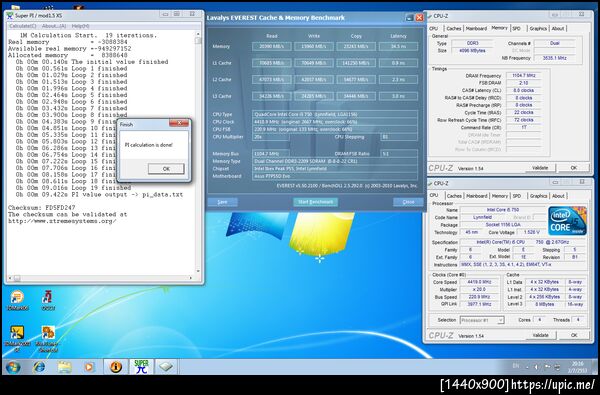Image resolution: width=600 pixels, height=395 pixels.
Task: Click "http://www.xtremesystems.org/" text in Super PI
Action: [x=62, y=221]
